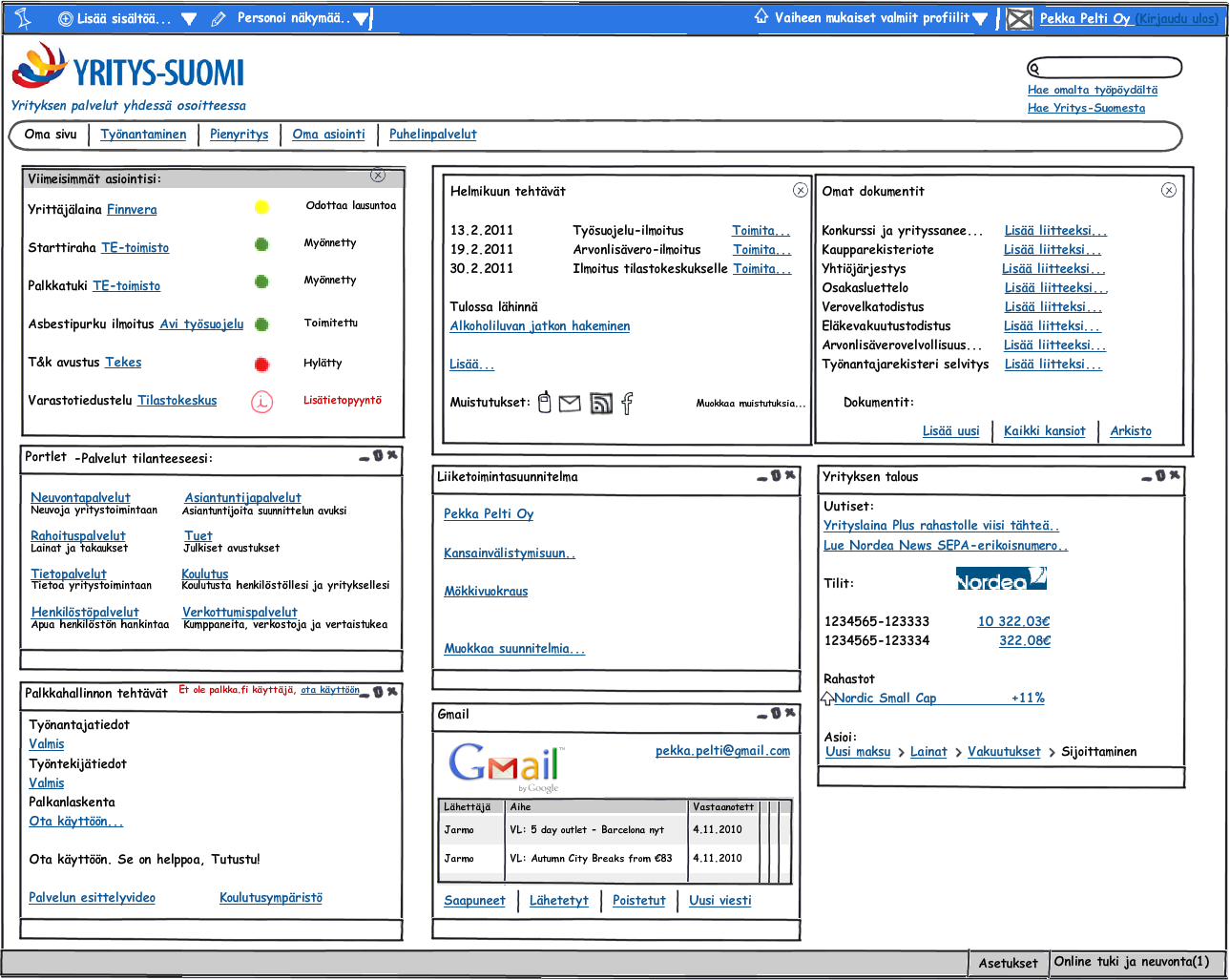Click the magnifier icon in the search box

click(x=1033, y=68)
